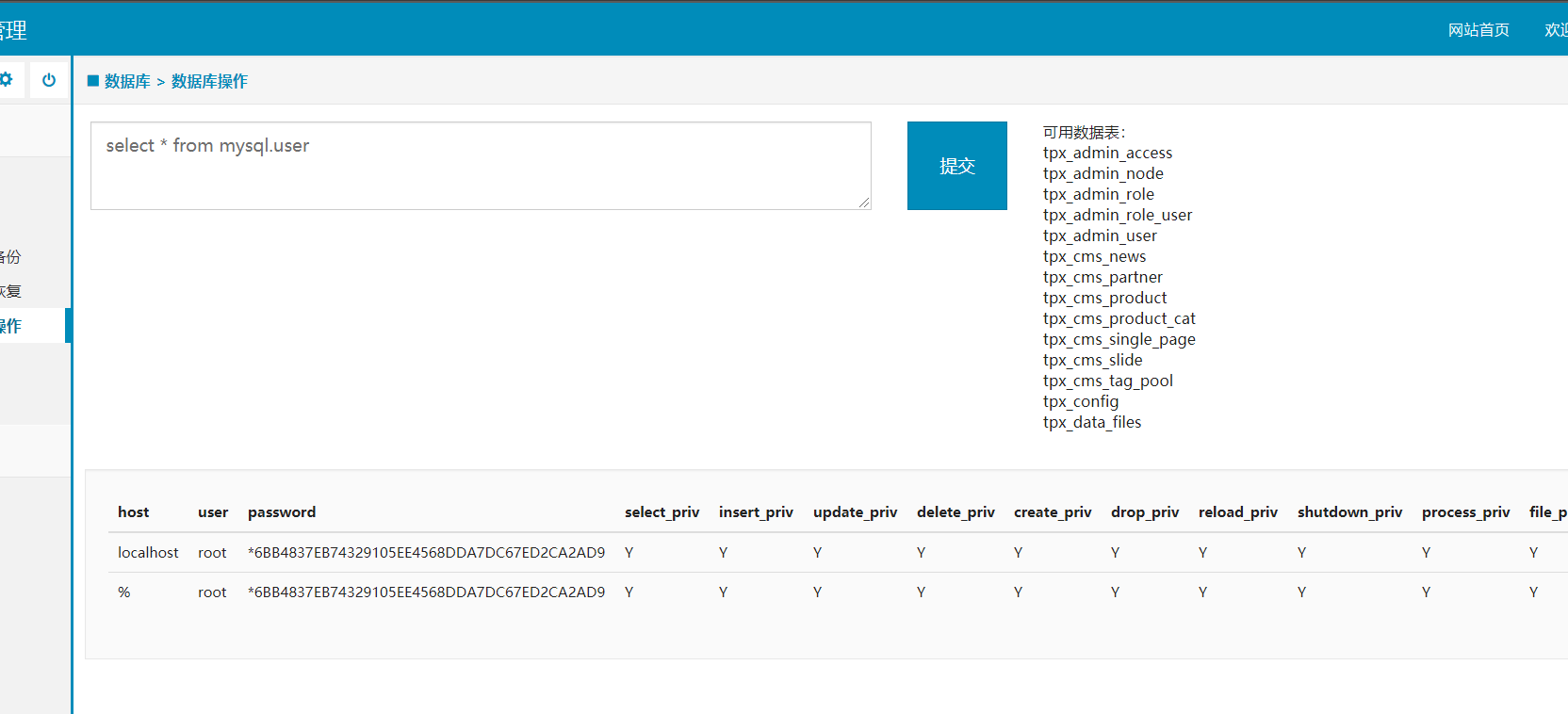This screenshot has width=1568, height=714.
Task: Click the shutdown_priv column header
Action: pyautogui.click(x=1349, y=512)
